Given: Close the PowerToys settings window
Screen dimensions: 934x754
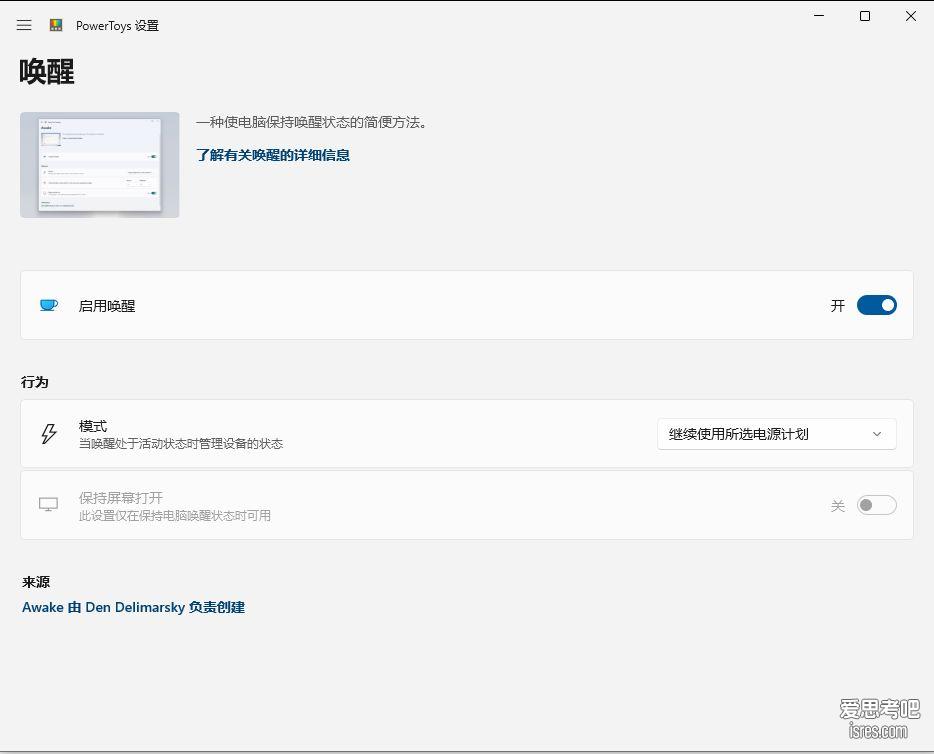Looking at the screenshot, I should point(911,16).
